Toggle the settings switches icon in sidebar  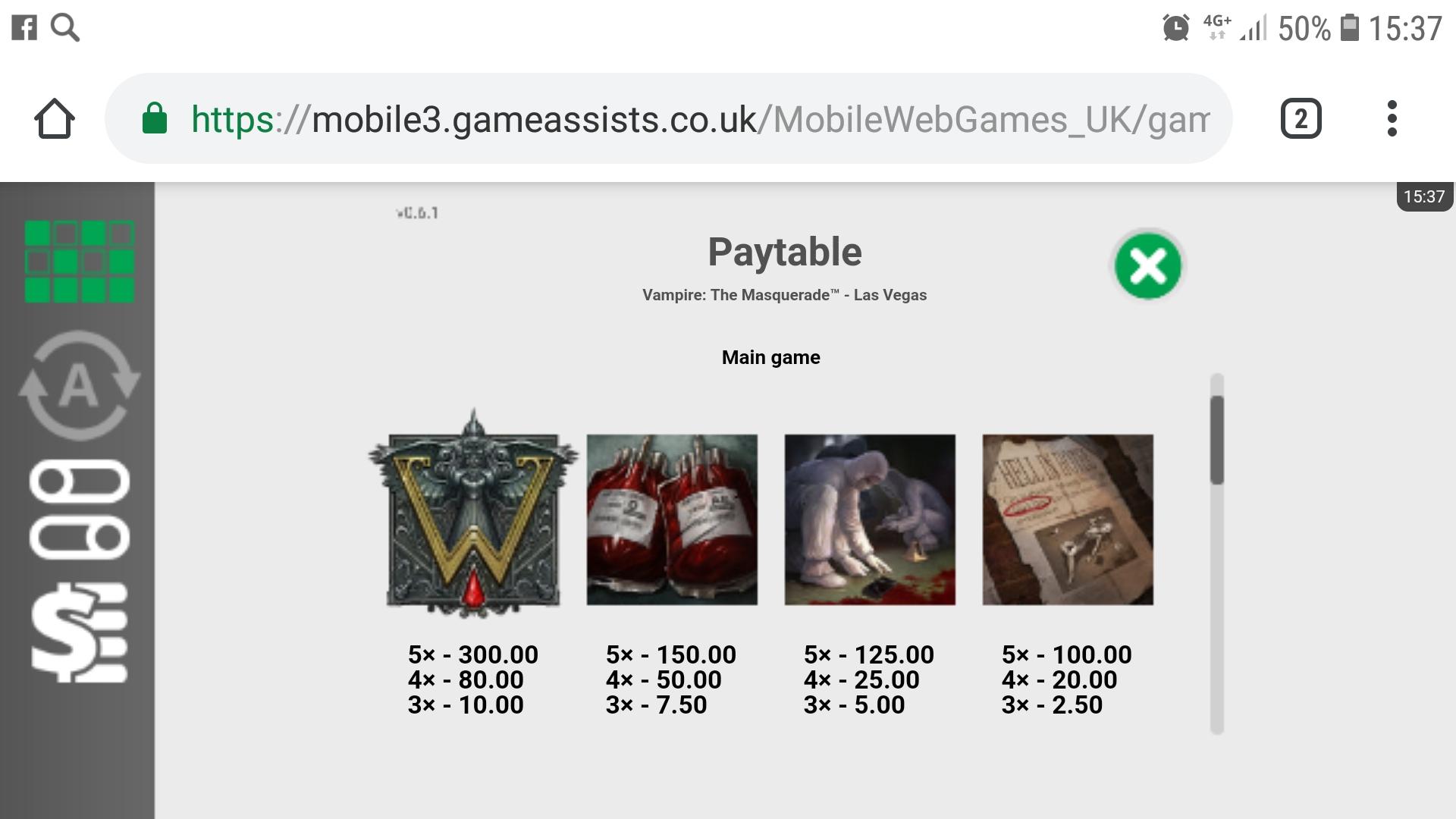pos(79,509)
